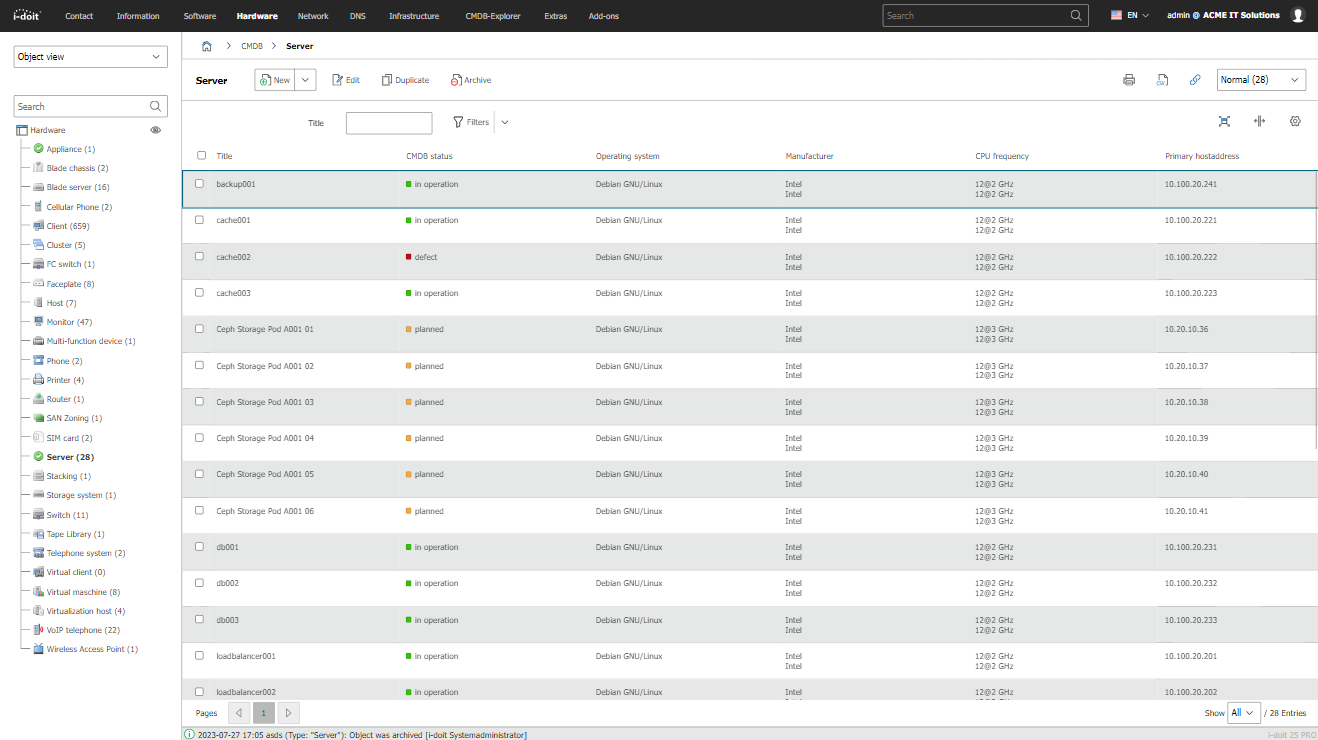The width and height of the screenshot is (1318, 740).
Task: Select the cache002 row checkbox
Action: pos(200,257)
